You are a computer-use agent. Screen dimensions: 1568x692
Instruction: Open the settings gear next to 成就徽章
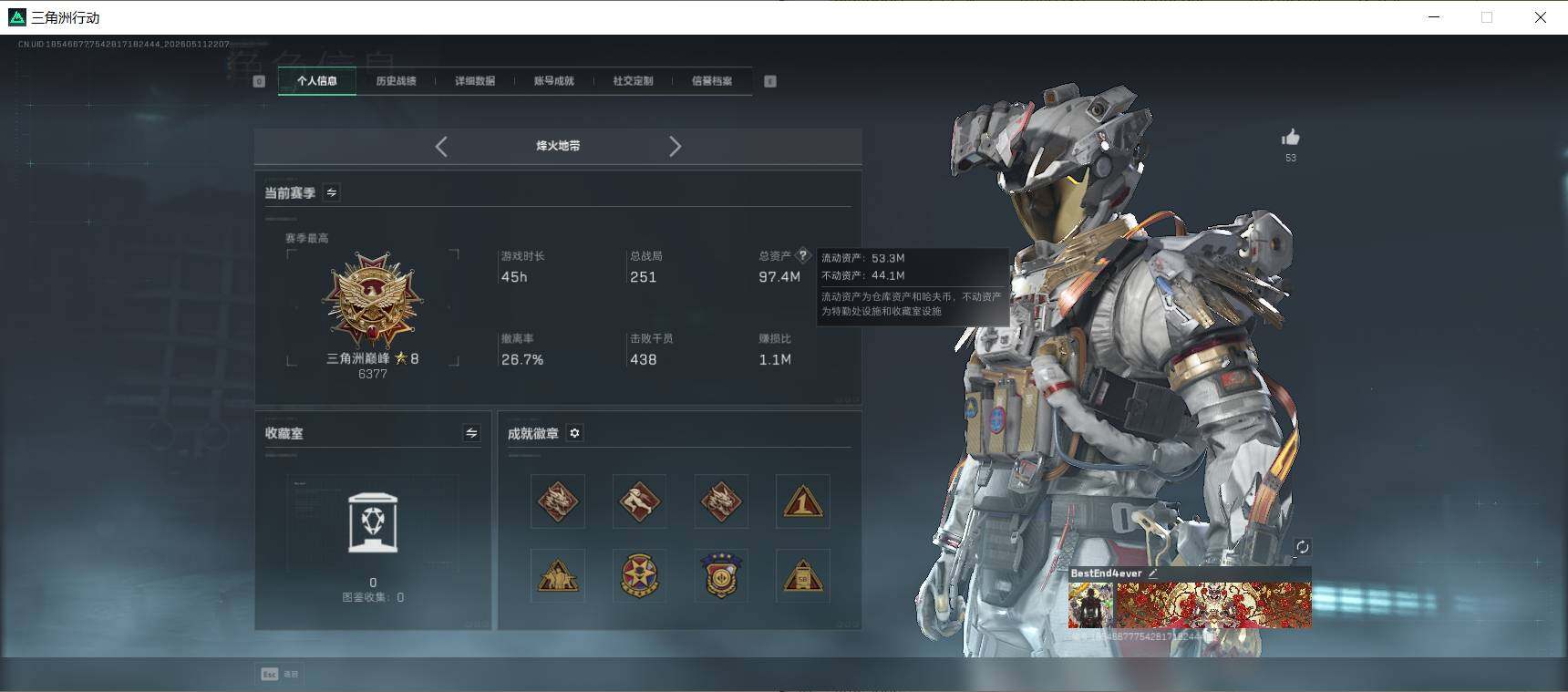pos(574,433)
